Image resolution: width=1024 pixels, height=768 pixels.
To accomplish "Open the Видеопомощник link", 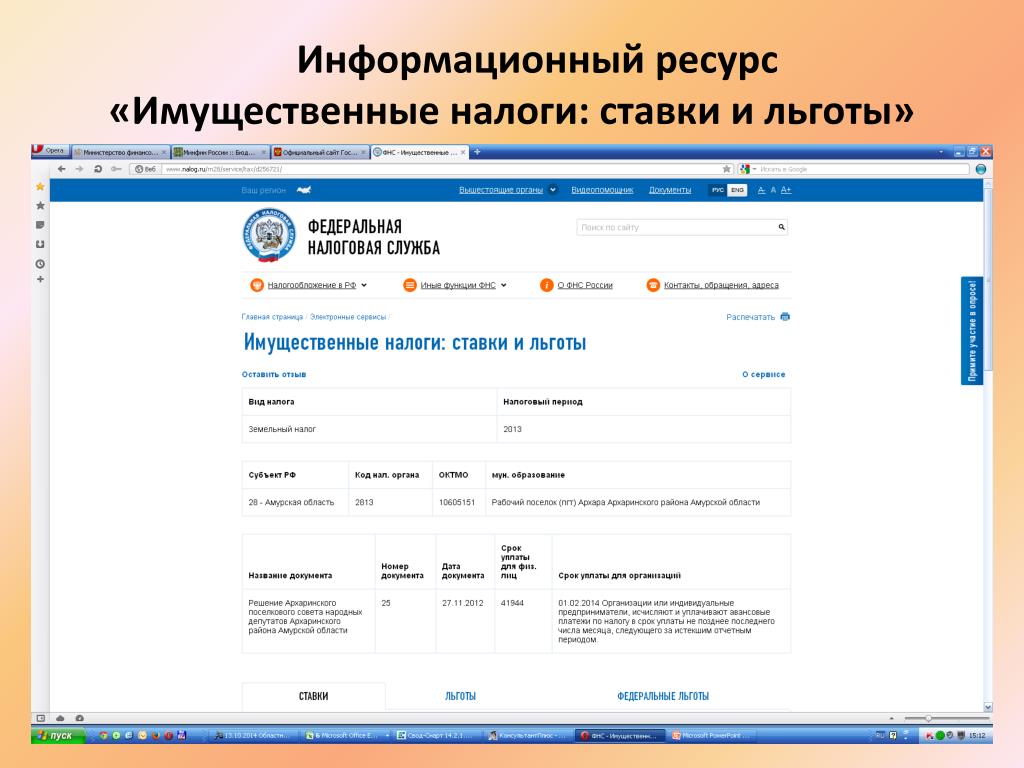I will click(x=602, y=190).
